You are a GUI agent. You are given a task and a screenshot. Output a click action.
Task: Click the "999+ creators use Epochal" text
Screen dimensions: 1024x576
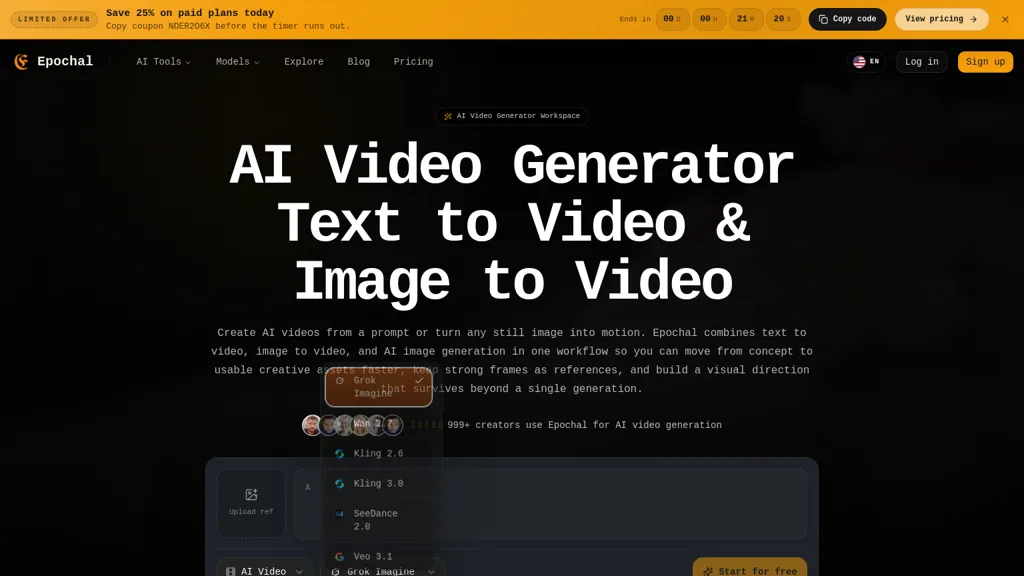(584, 424)
